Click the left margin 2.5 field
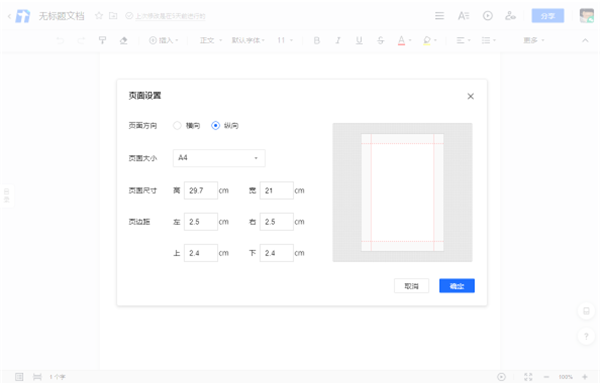The image size is (600, 388). point(201,222)
